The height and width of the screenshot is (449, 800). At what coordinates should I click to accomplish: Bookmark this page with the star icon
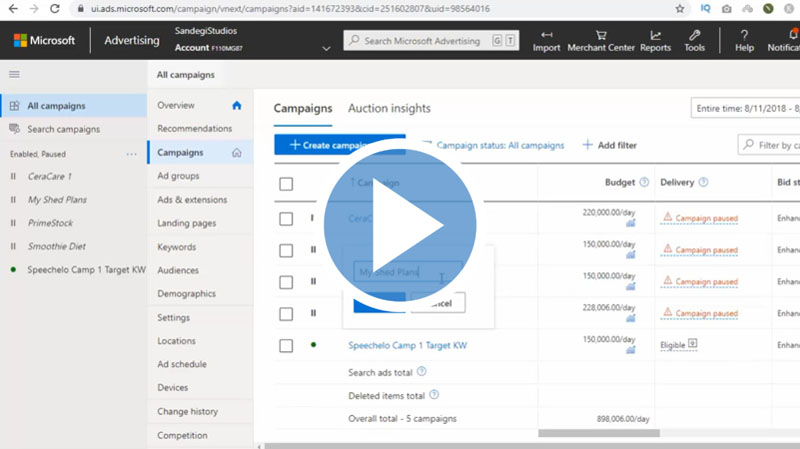pyautogui.click(x=680, y=9)
